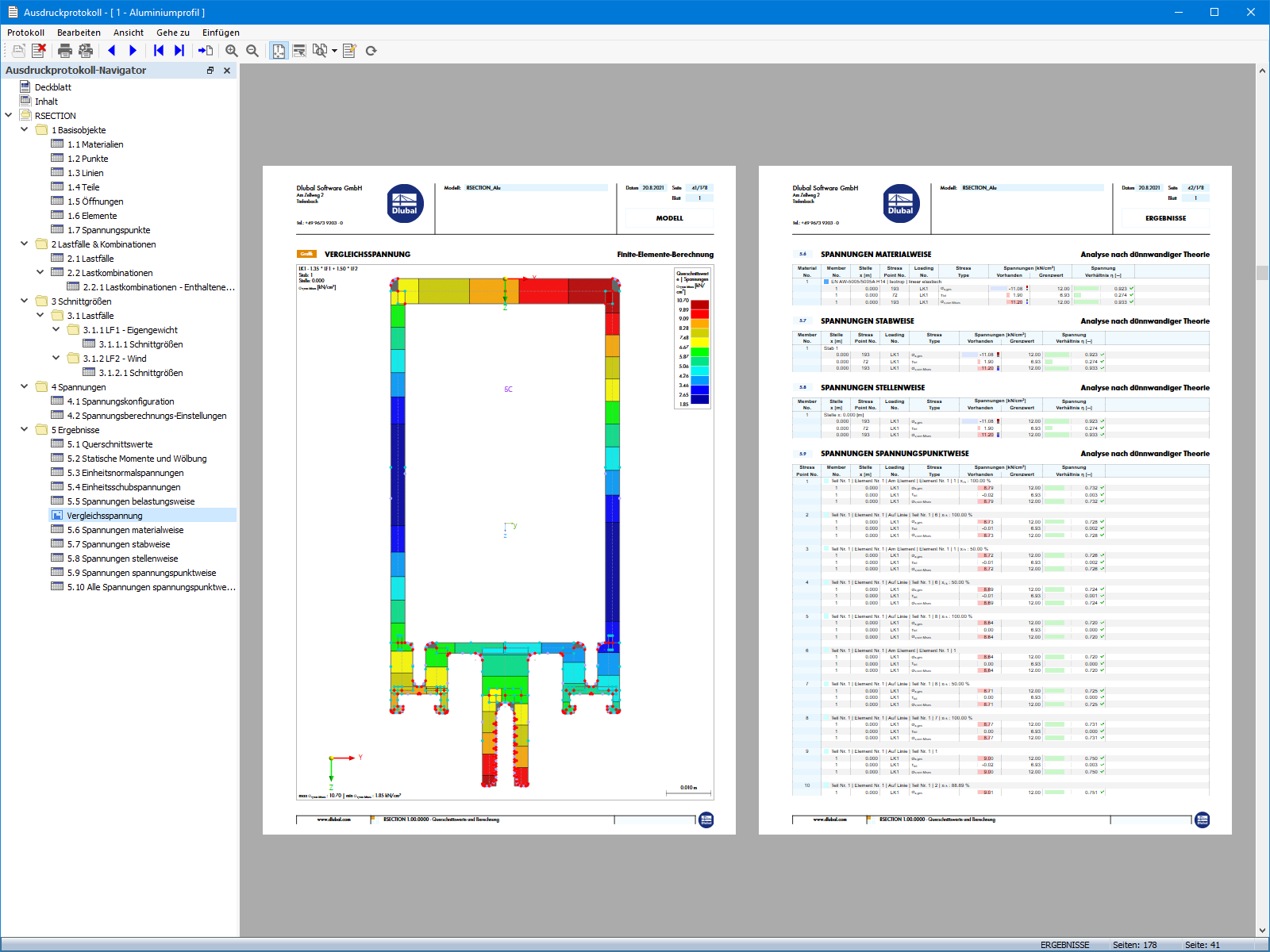Select 4.1 Spannungskonfiguration in the tree
The image size is (1270, 952).
(x=121, y=401)
